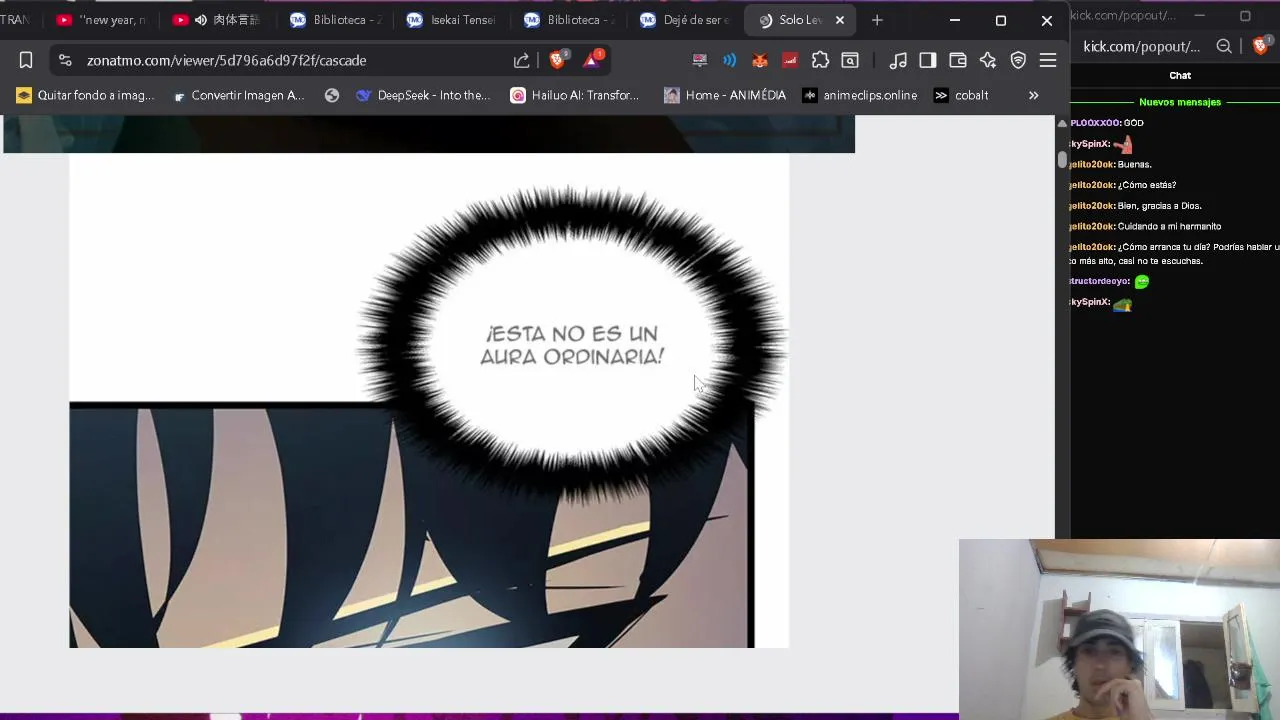The width and height of the screenshot is (1280, 720).
Task: Open Convertir Imagen A... bookmark
Action: [x=239, y=95]
